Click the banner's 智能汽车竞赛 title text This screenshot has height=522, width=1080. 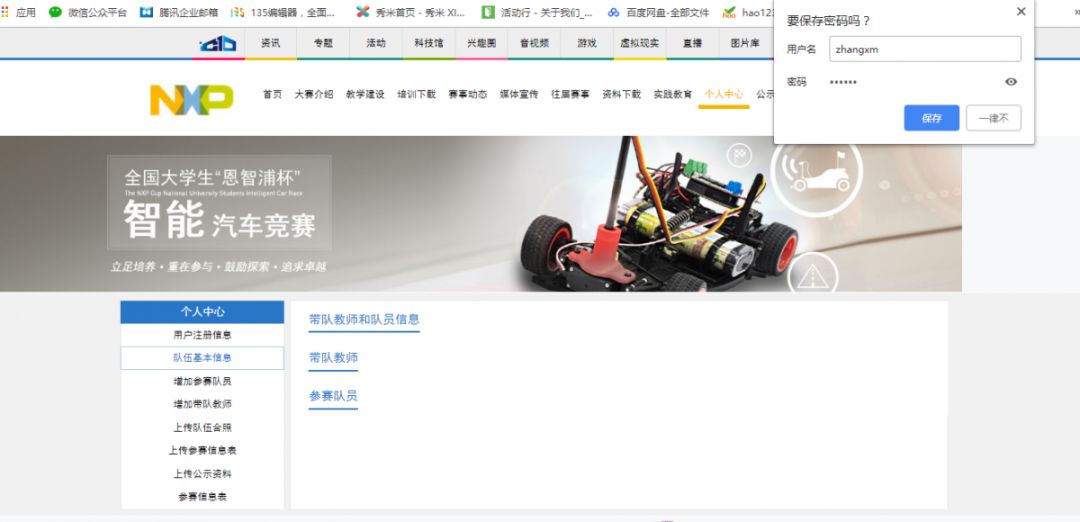(220, 221)
